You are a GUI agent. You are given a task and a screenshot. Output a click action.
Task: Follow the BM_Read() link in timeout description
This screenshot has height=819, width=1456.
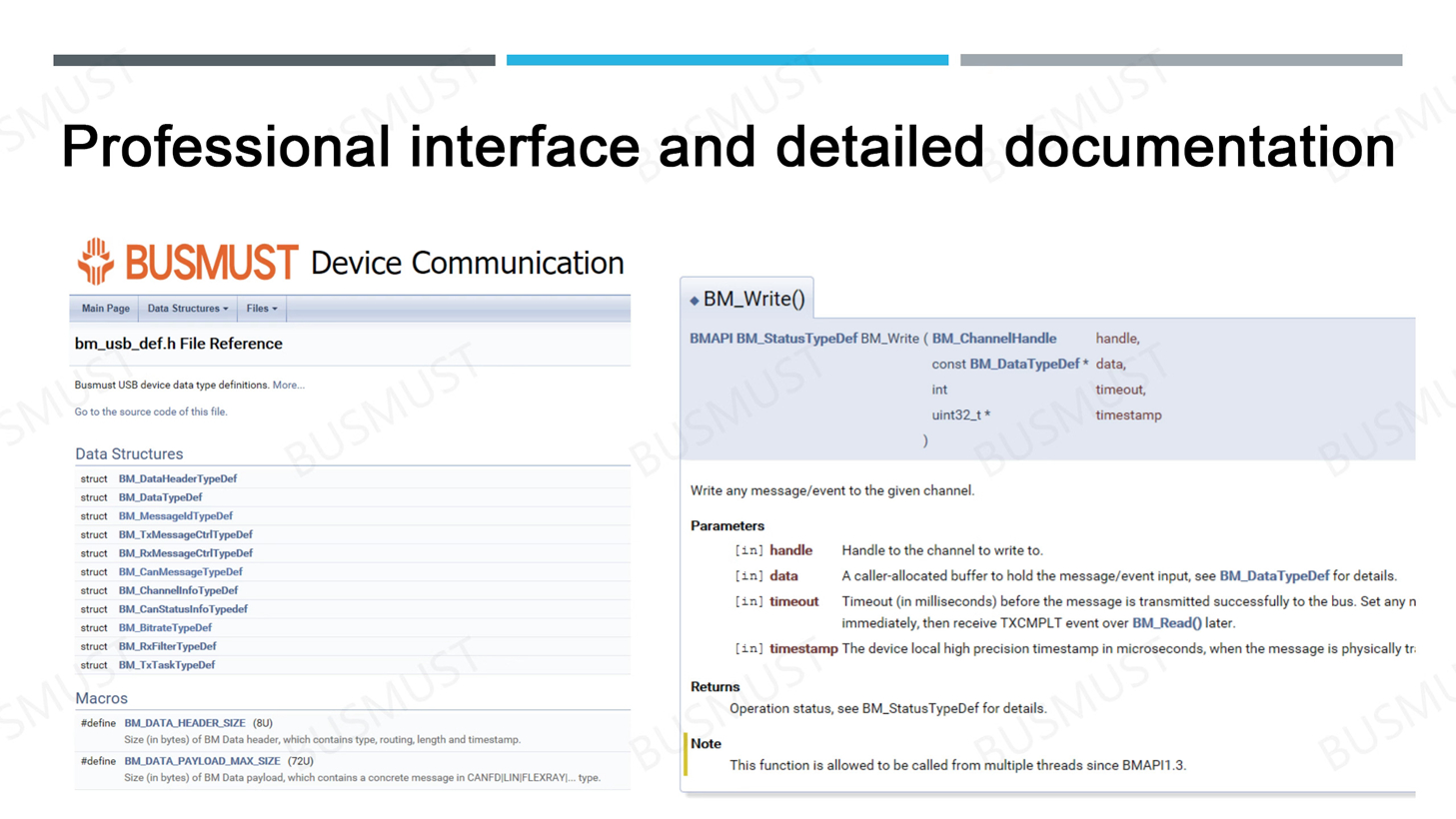click(1166, 623)
